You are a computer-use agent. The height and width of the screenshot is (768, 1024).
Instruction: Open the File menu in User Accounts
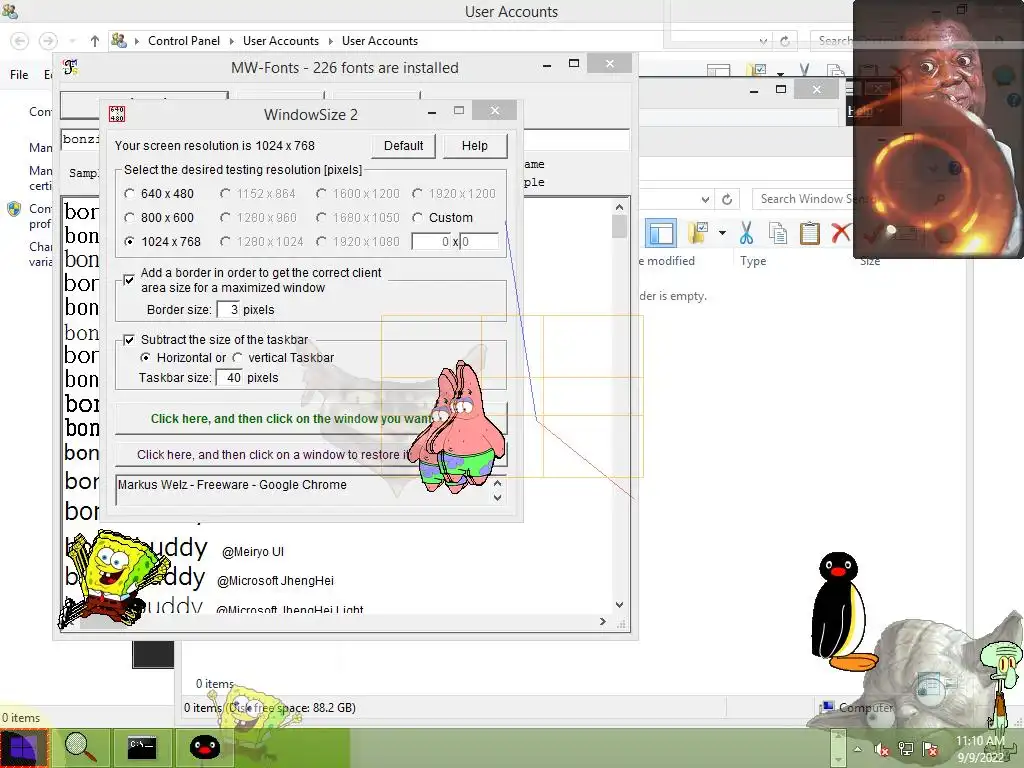click(19, 74)
